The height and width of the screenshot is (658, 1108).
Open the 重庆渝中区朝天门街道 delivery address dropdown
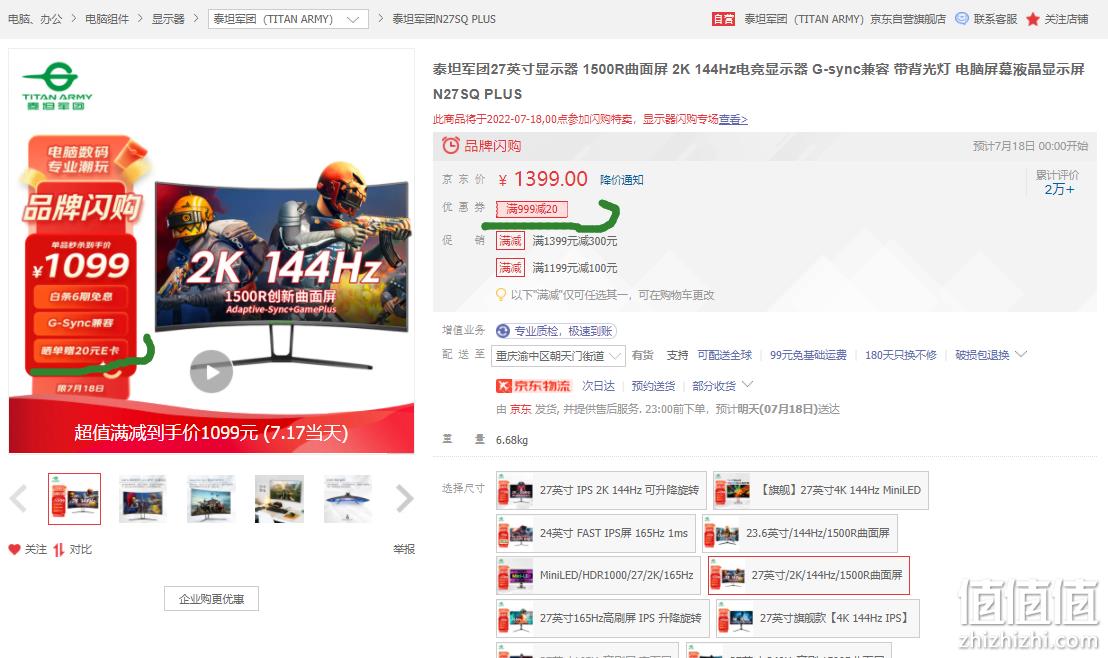(x=558, y=356)
